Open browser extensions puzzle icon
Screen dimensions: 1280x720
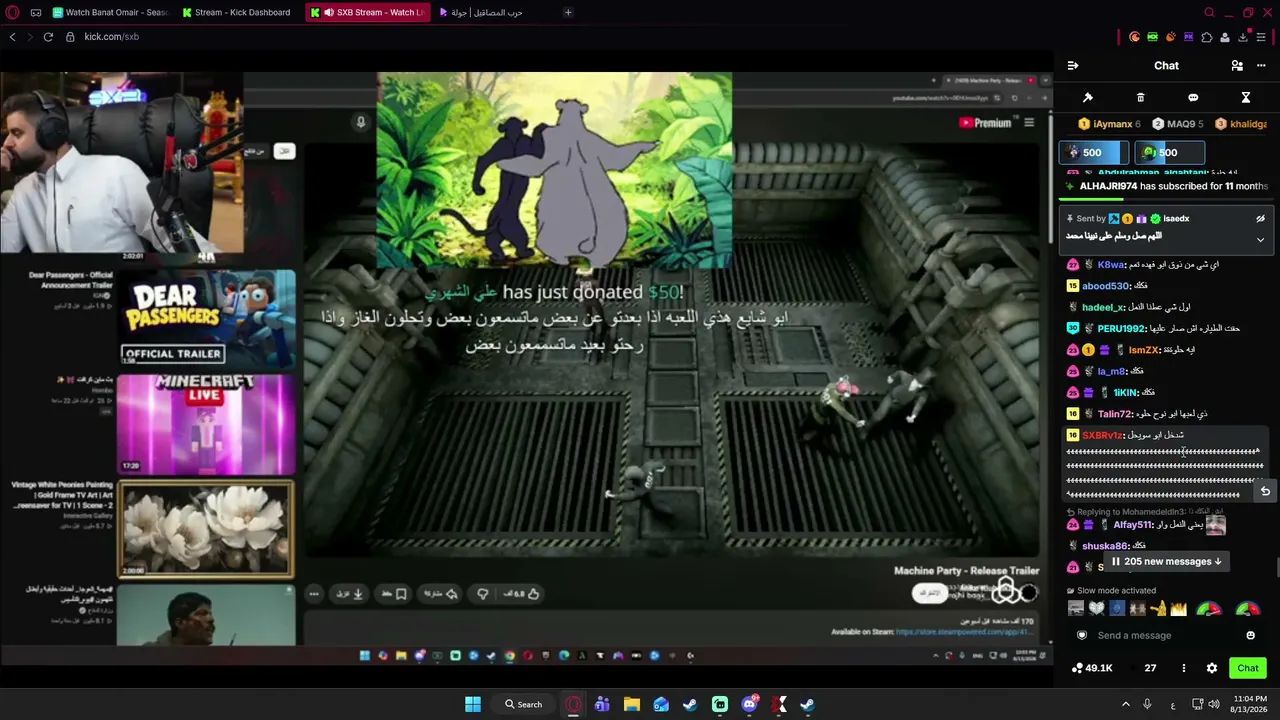click(x=1207, y=37)
